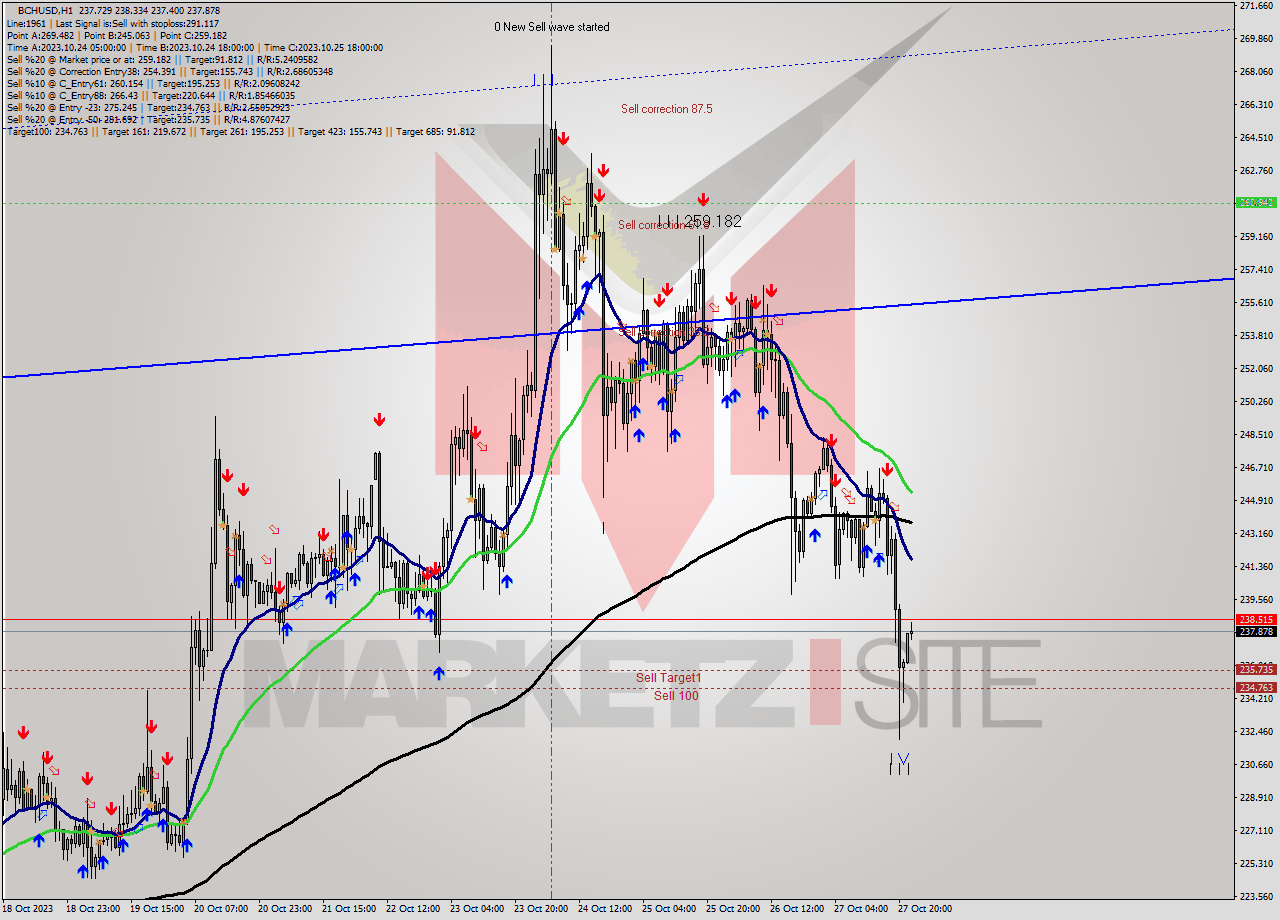Screen dimensions: 1280x920
Task: Click the 250.260 price axis label
Action: click(x=1255, y=401)
